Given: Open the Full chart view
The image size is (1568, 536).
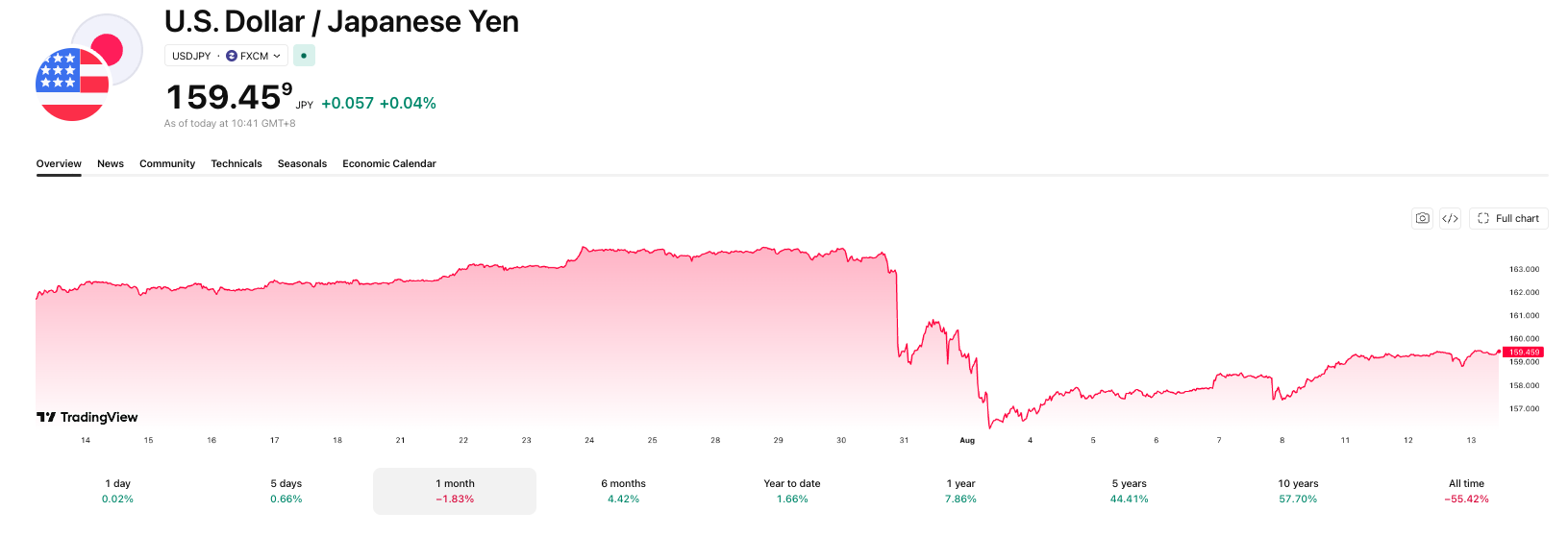Looking at the screenshot, I should pos(1508,218).
